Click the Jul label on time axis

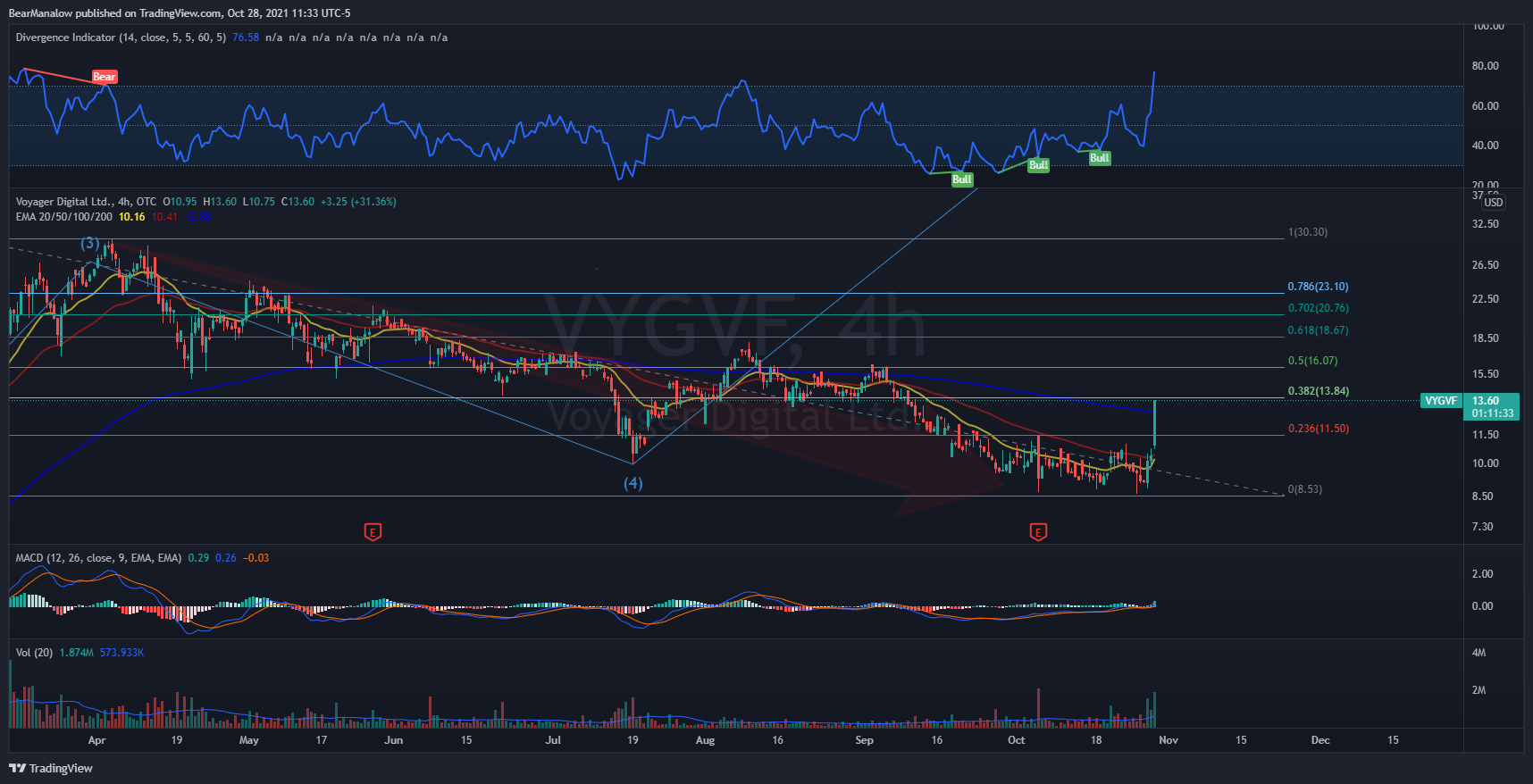click(x=553, y=740)
